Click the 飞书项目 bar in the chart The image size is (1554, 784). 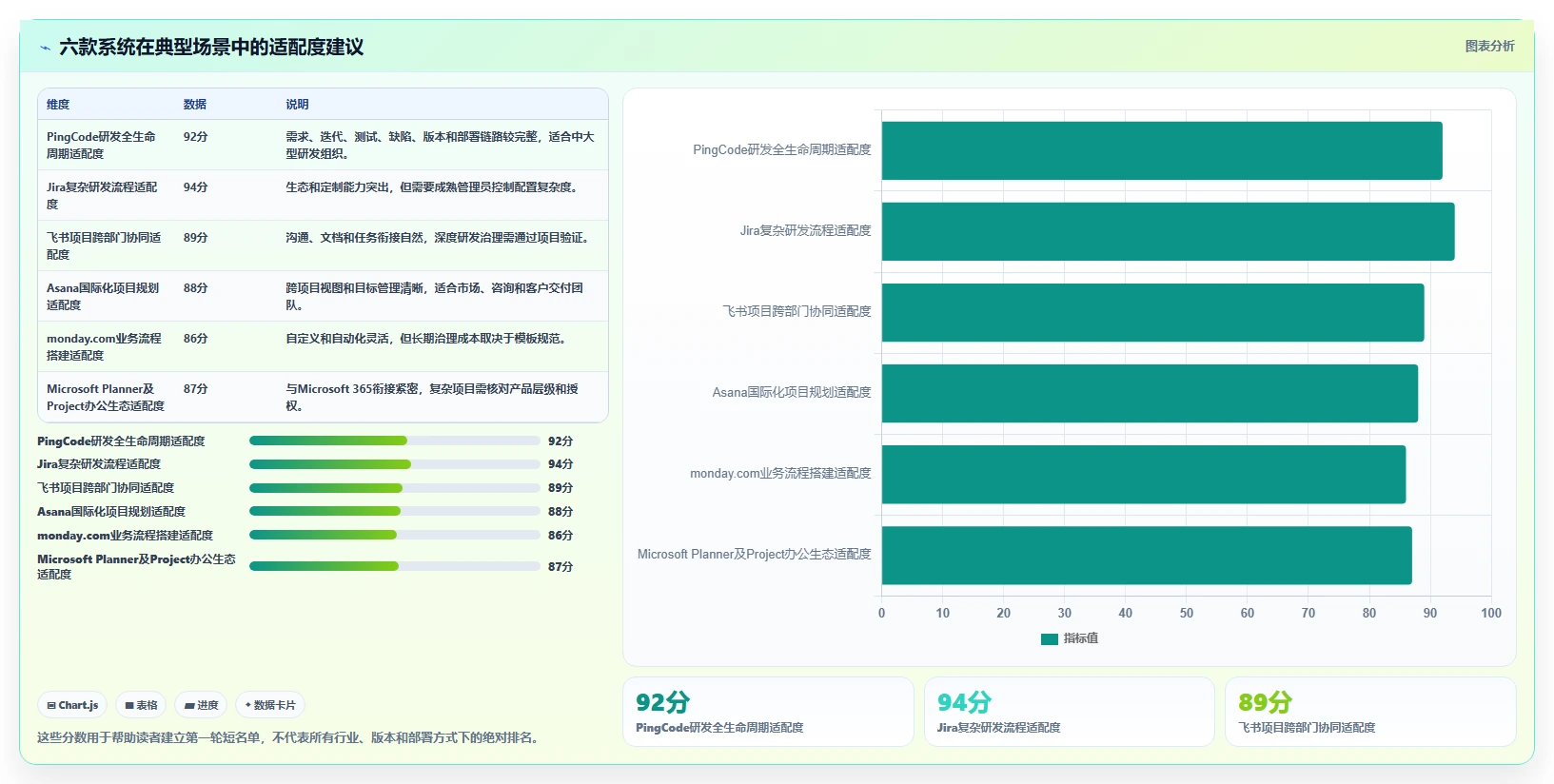pyautogui.click(x=1152, y=312)
